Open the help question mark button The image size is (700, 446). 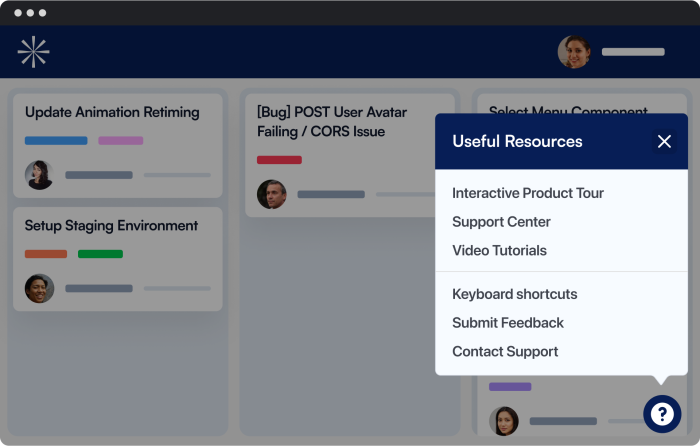(662, 414)
